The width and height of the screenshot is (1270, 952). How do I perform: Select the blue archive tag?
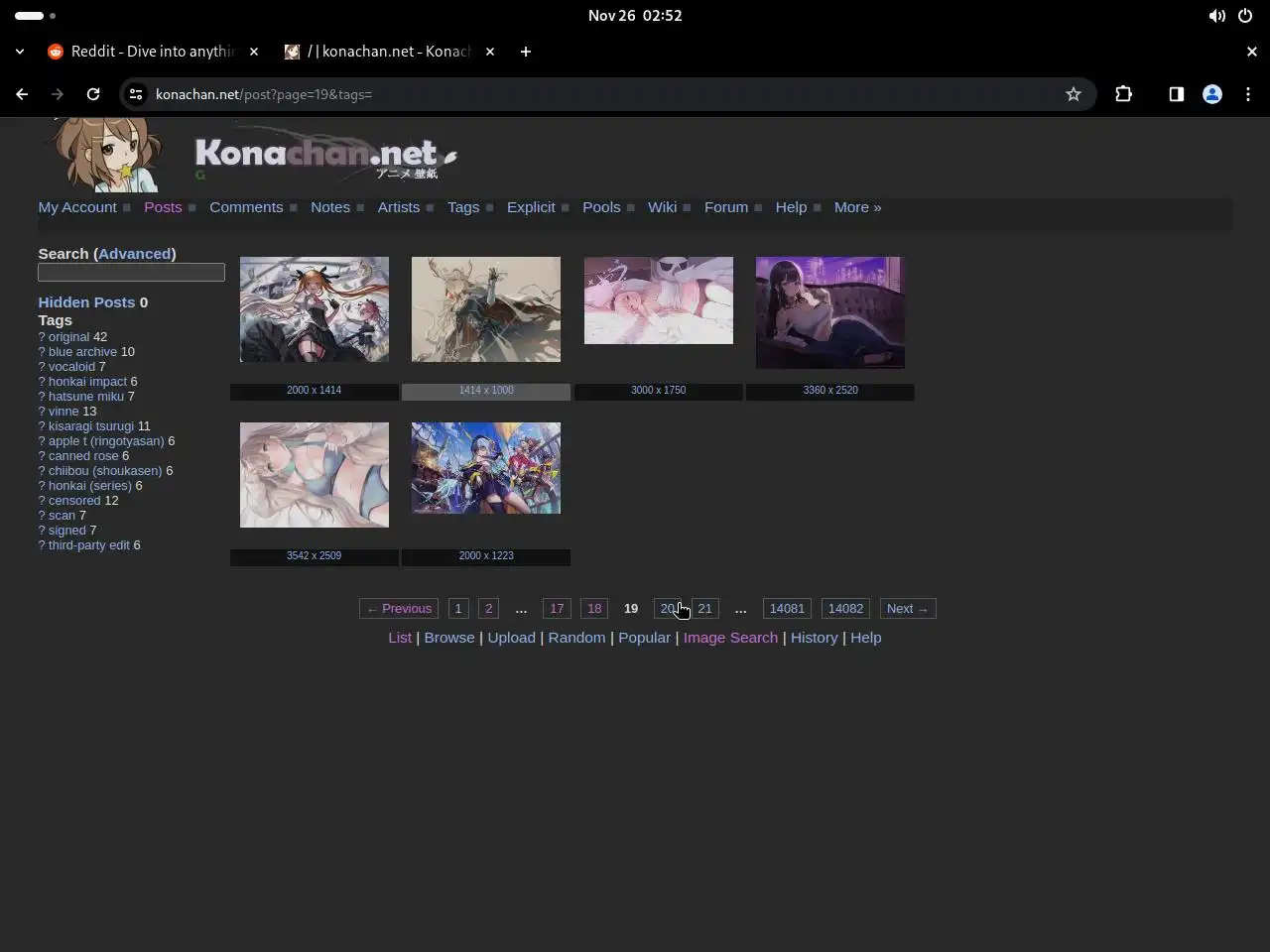click(82, 352)
